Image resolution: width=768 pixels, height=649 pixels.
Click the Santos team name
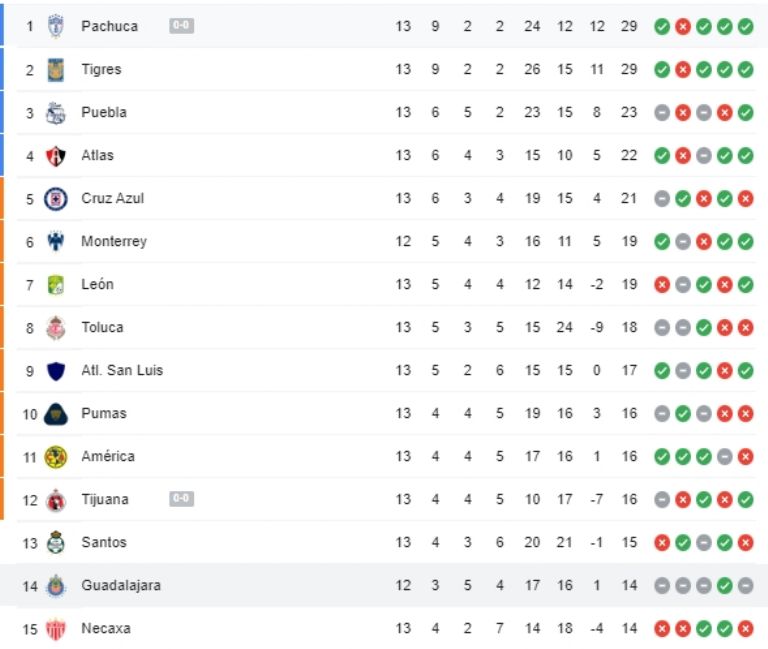coord(104,542)
